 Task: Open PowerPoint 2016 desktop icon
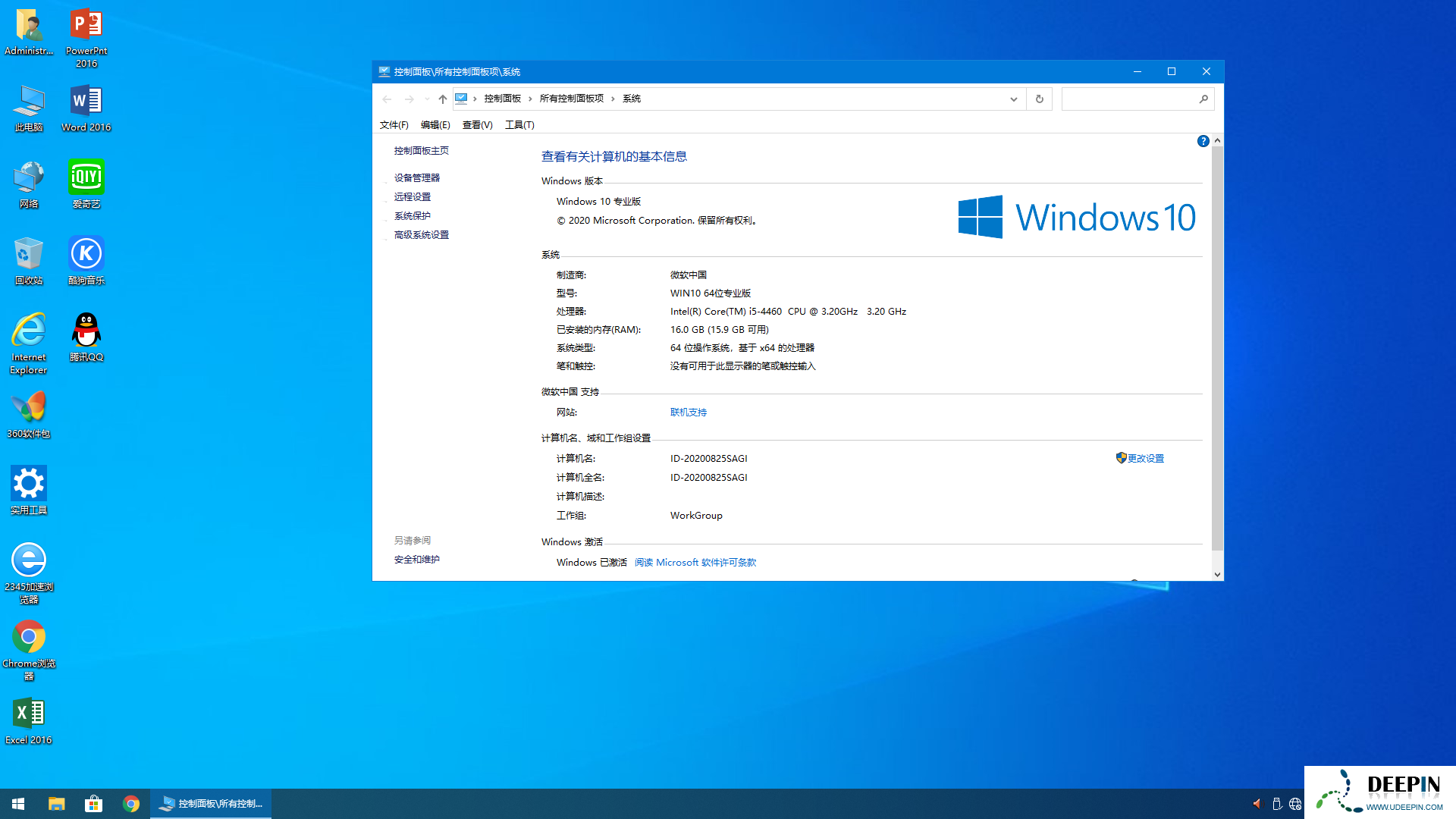[86, 38]
